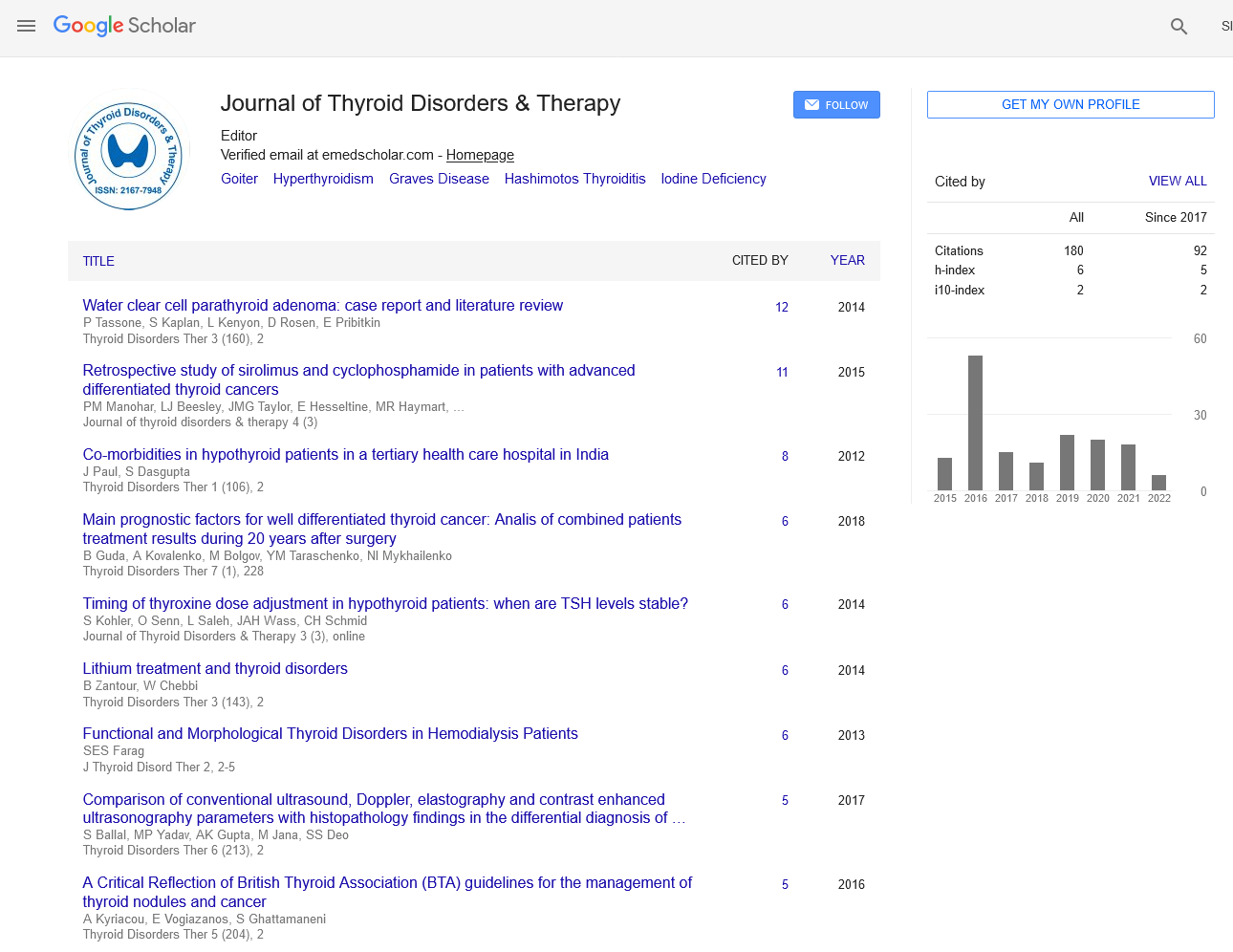This screenshot has height=952, width=1233.
Task: Click View All in Cited by panel
Action: pyautogui.click(x=1178, y=181)
